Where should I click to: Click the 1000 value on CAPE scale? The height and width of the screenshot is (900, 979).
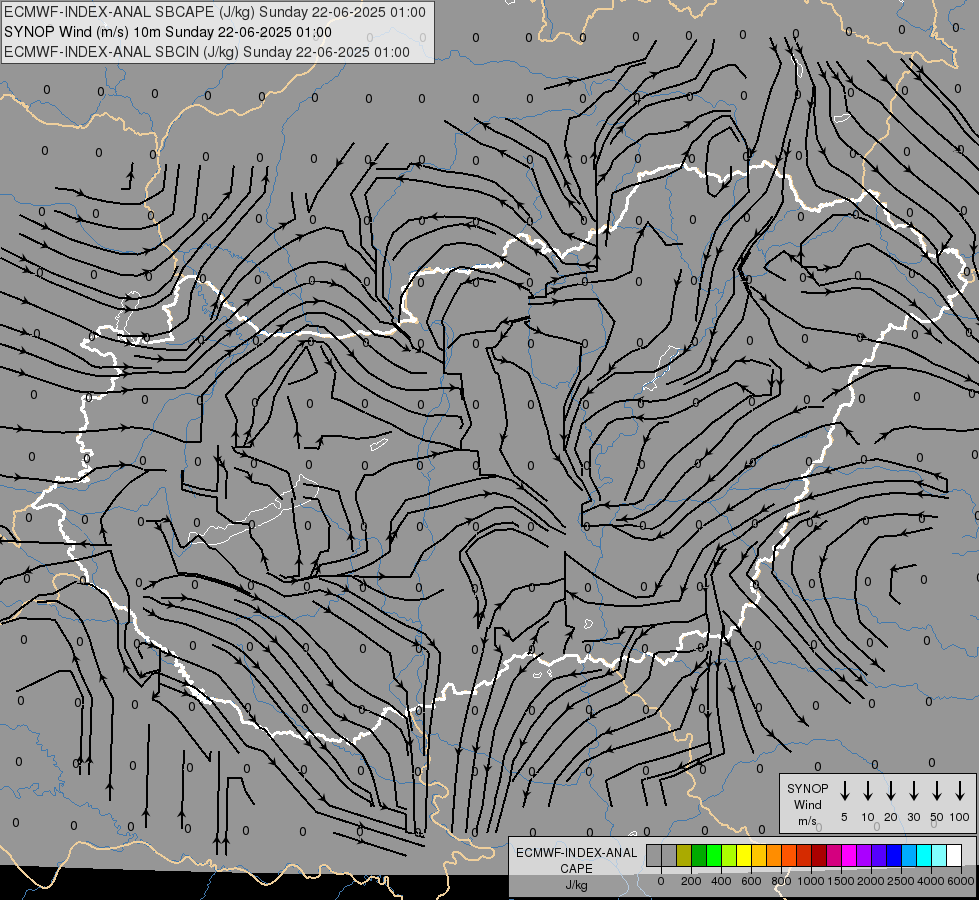point(810,881)
